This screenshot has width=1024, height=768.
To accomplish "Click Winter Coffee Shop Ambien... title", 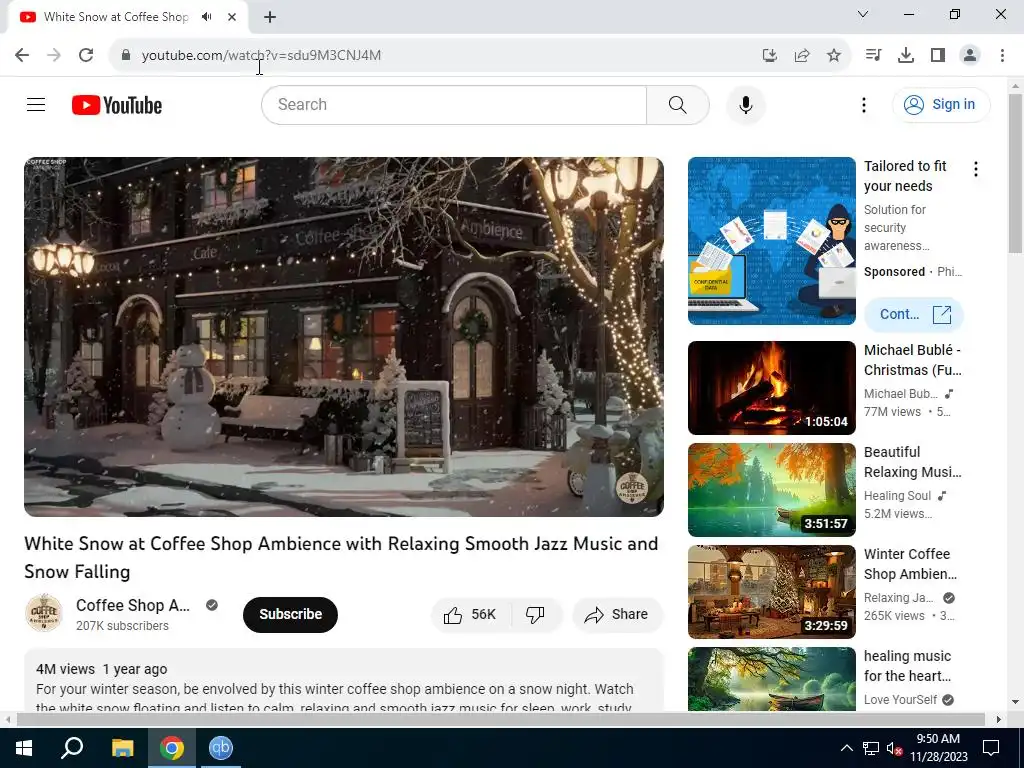I will 910,564.
